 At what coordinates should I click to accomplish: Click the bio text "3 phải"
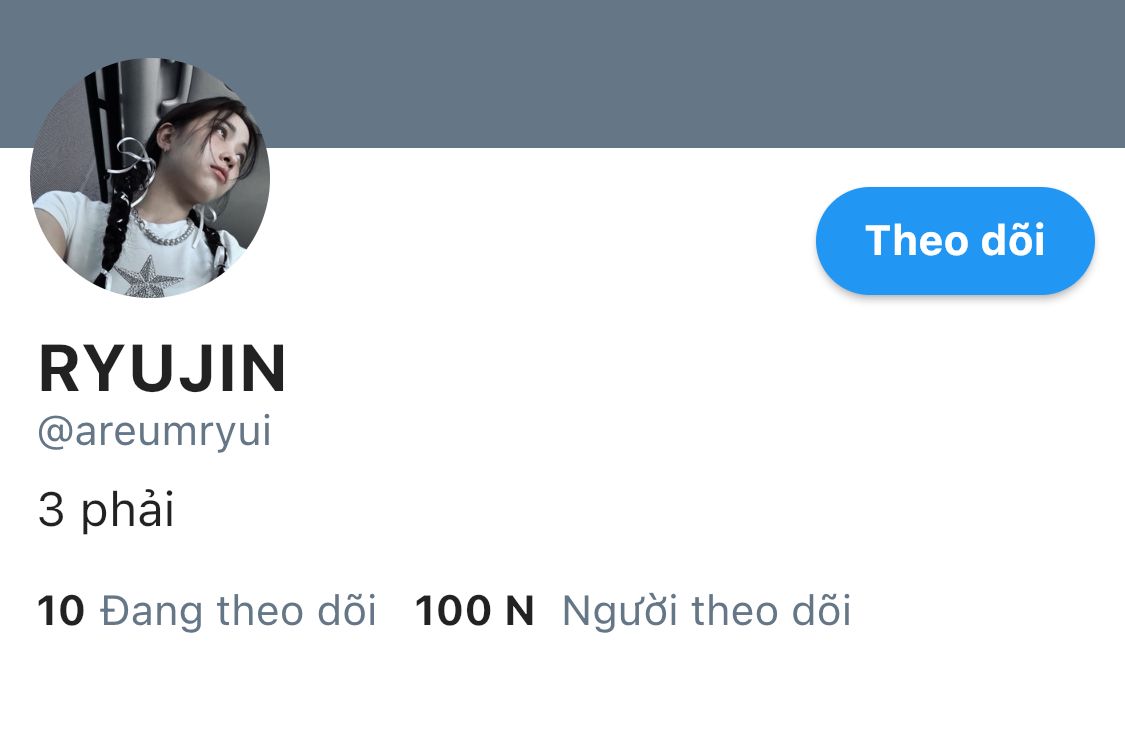pyautogui.click(x=106, y=510)
